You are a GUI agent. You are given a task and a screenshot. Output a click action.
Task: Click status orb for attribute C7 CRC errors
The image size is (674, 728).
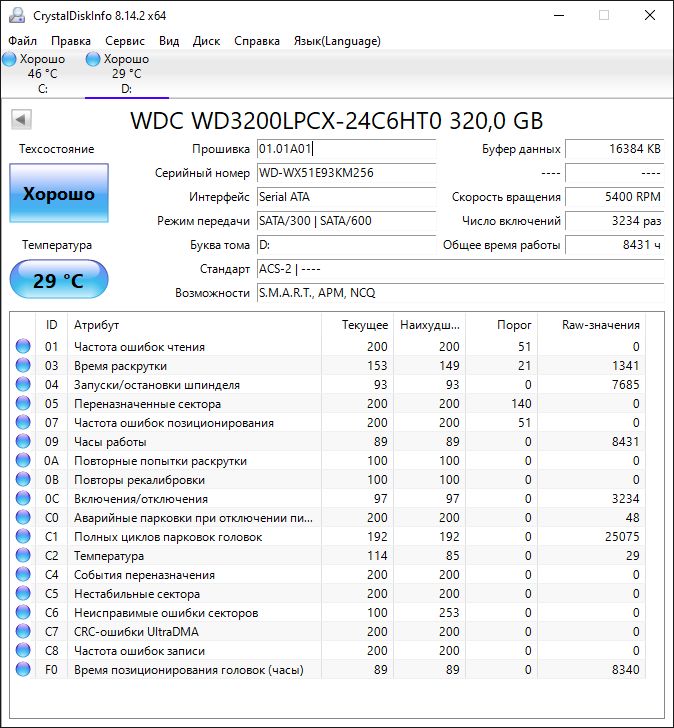(23, 632)
